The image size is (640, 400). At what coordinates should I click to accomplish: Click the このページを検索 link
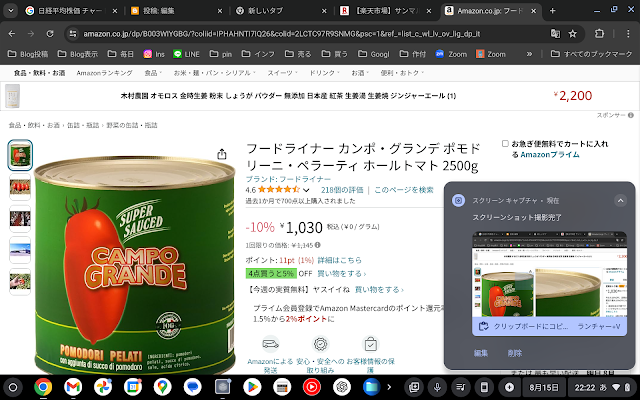pyautogui.click(x=404, y=190)
